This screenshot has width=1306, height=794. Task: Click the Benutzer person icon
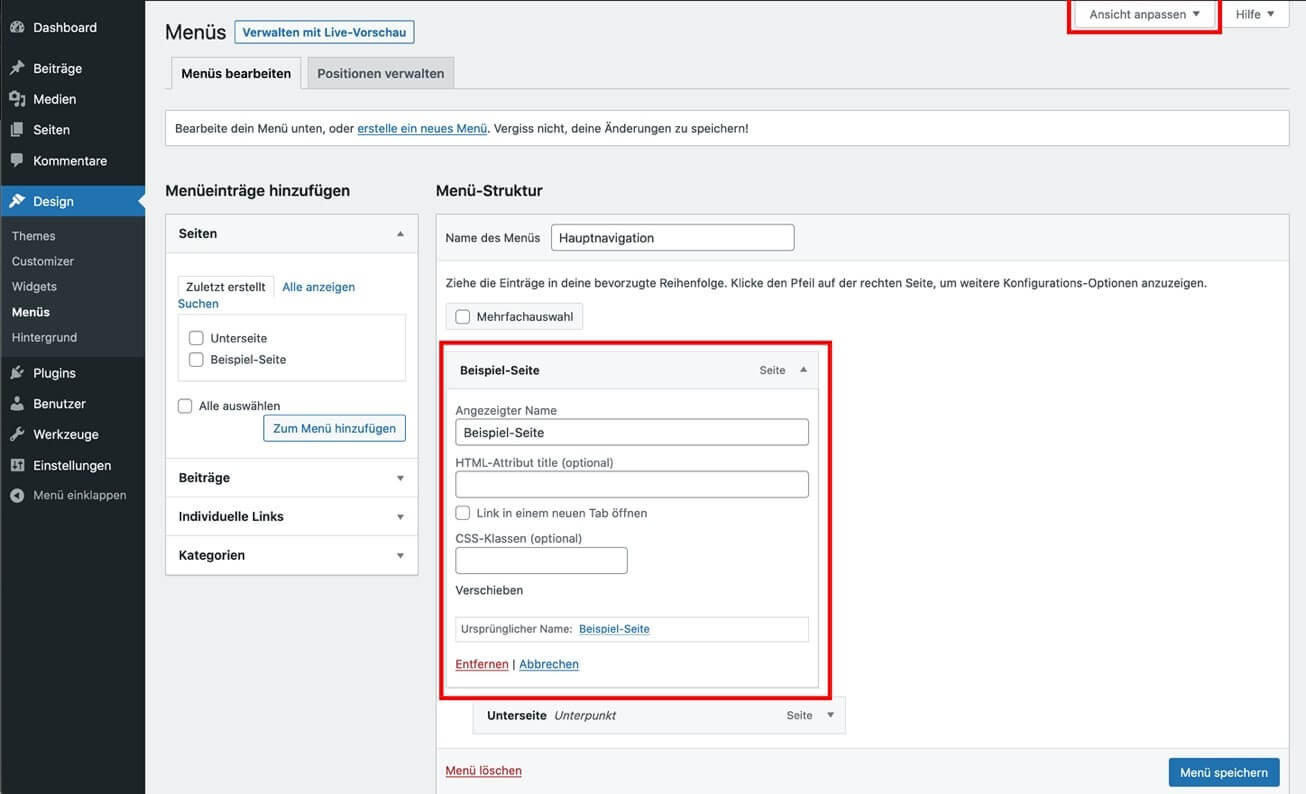click(x=17, y=404)
